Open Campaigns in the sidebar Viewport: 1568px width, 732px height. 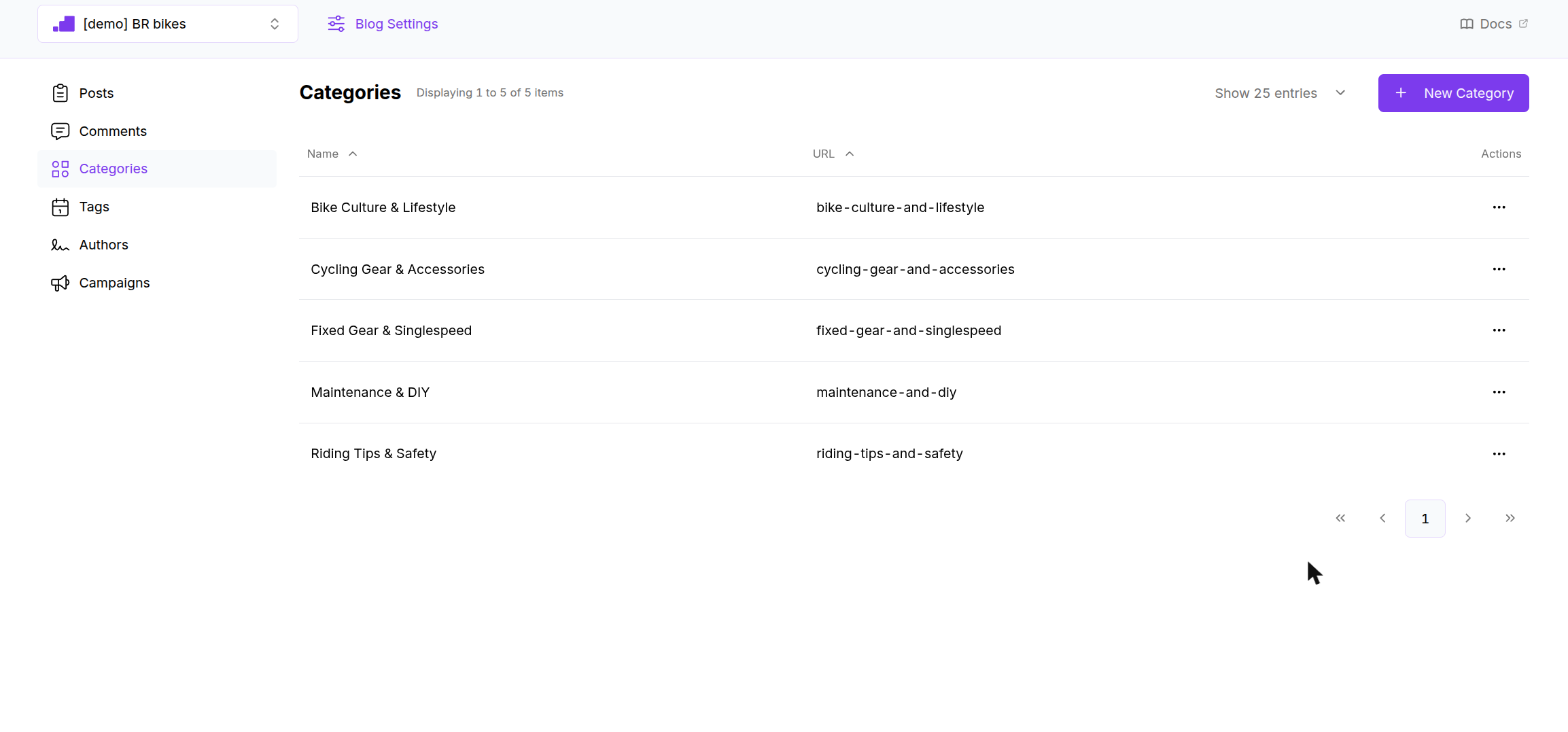click(157, 283)
